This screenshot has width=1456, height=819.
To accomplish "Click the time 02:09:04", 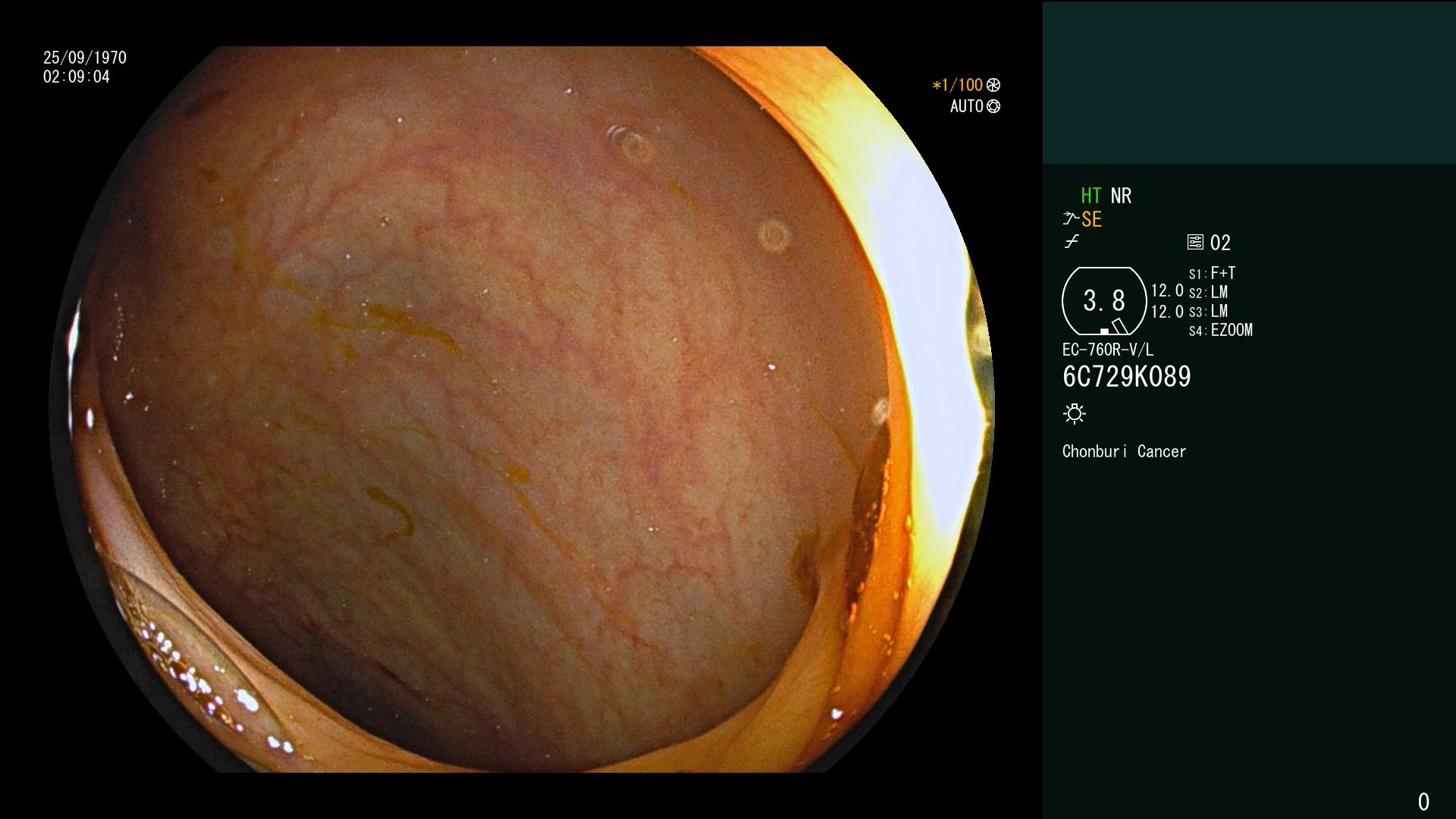I will (77, 77).
